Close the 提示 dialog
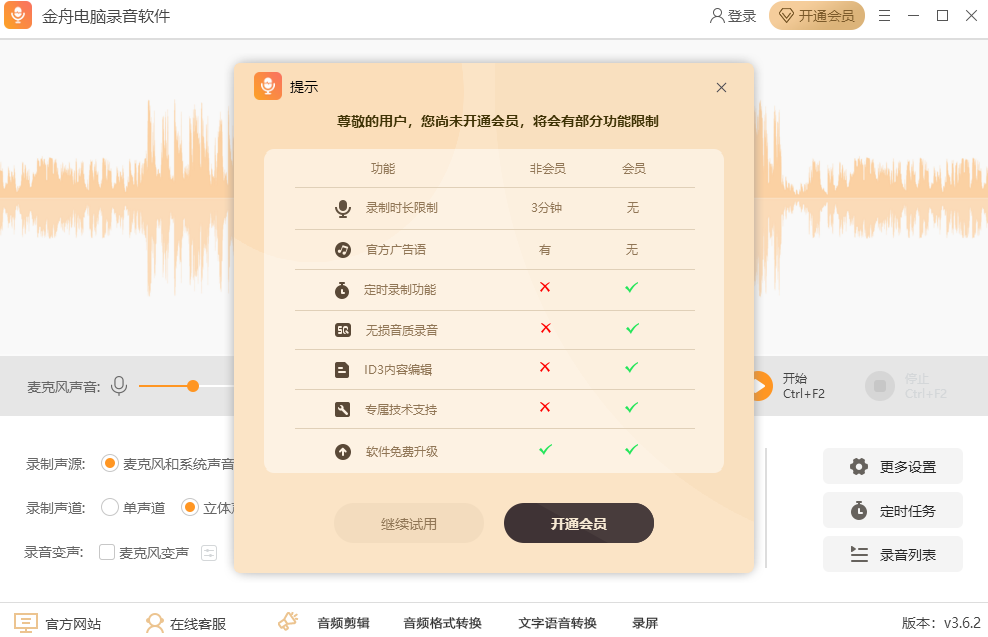The image size is (988, 637). (x=721, y=88)
